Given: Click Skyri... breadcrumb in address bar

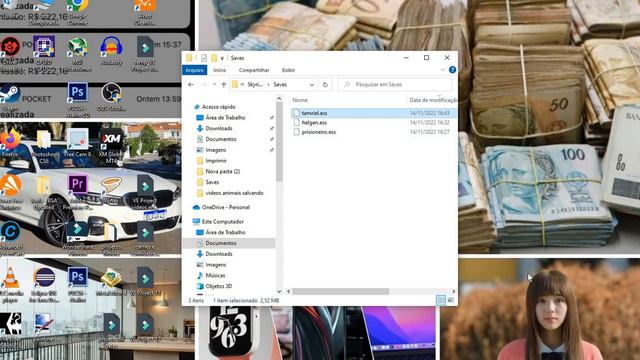Looking at the screenshot, I should pos(255,84).
